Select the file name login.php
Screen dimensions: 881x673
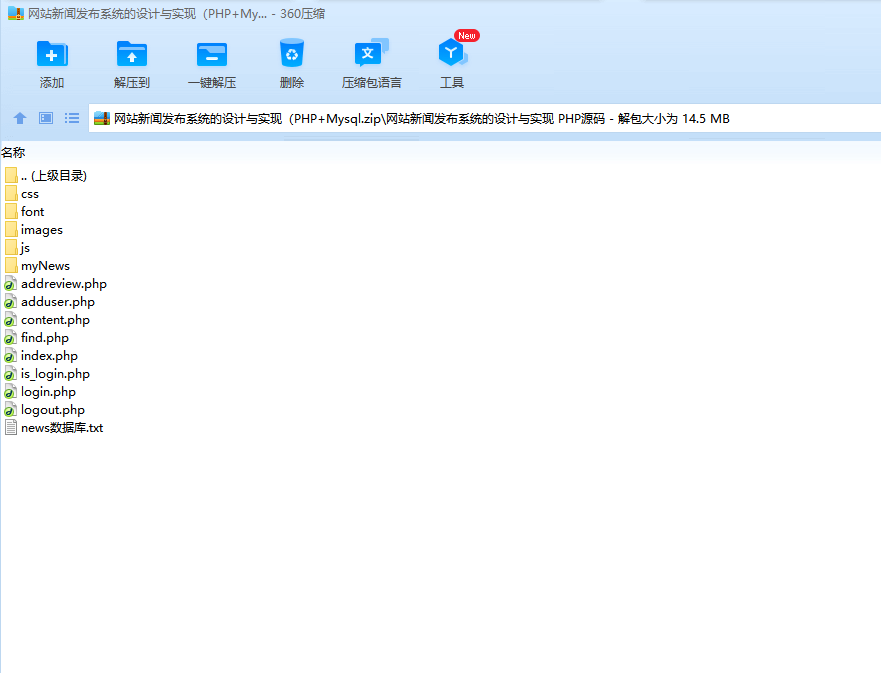click(x=48, y=392)
